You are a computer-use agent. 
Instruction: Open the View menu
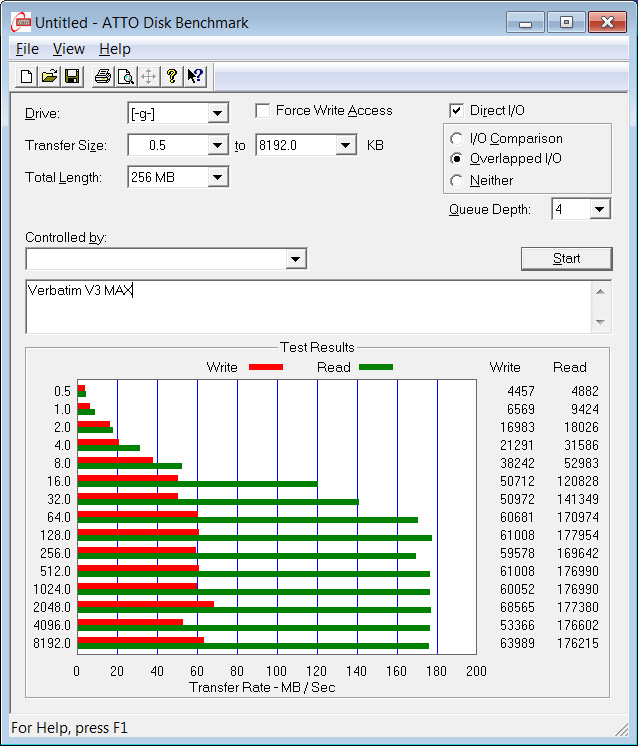(69, 49)
